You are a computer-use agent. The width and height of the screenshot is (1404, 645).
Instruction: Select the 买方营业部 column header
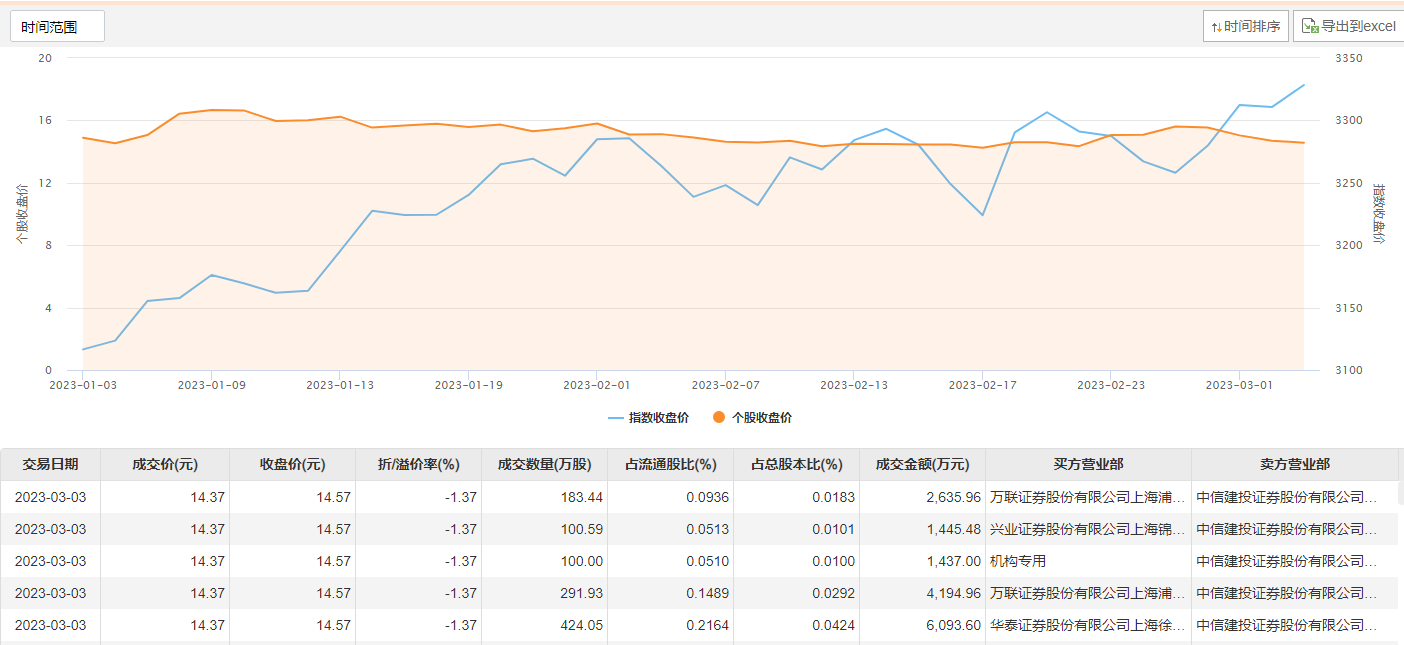pos(1088,464)
